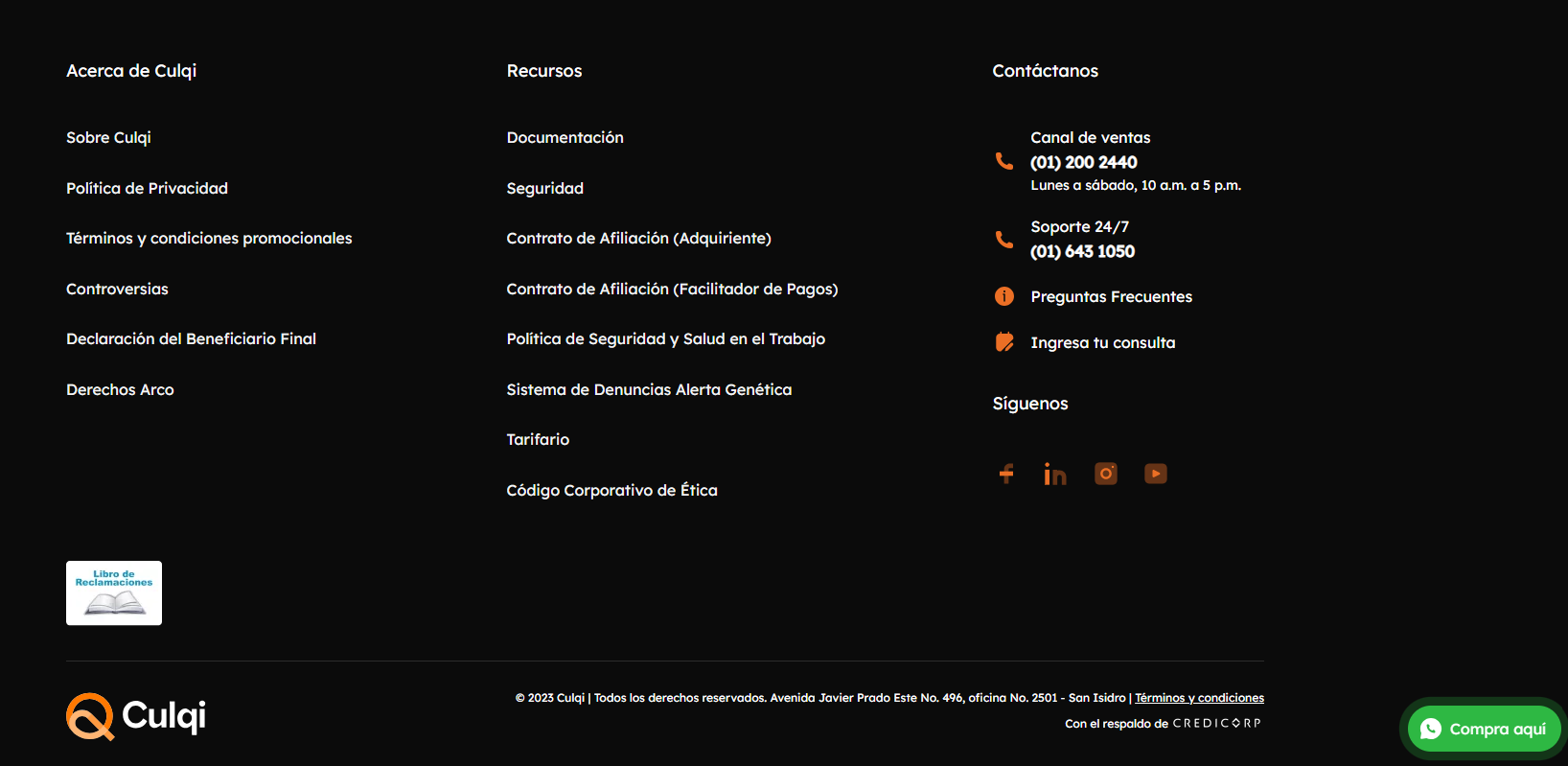Open Términos y condiciones promocionales
This screenshot has height=766, width=1568.
tap(209, 239)
